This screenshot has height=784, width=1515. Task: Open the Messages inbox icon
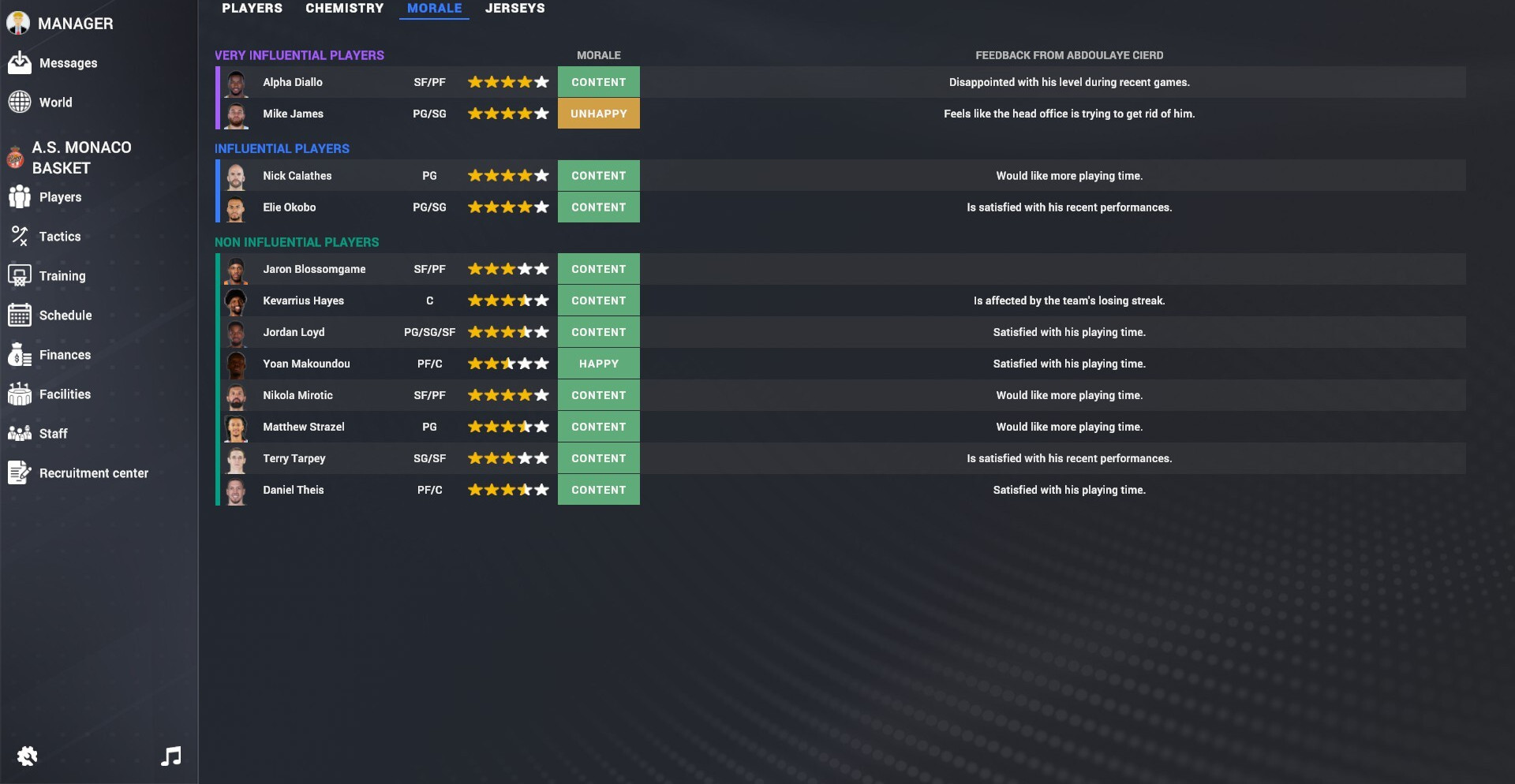coord(20,63)
